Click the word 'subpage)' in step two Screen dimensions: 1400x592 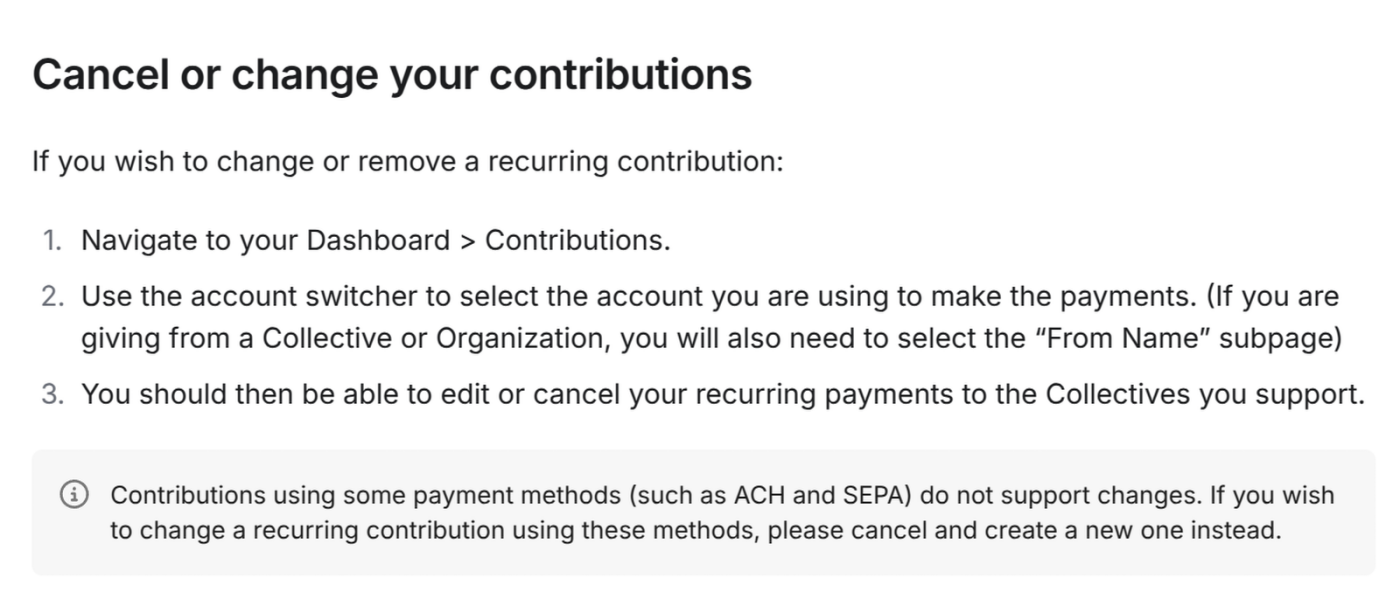click(1286, 339)
